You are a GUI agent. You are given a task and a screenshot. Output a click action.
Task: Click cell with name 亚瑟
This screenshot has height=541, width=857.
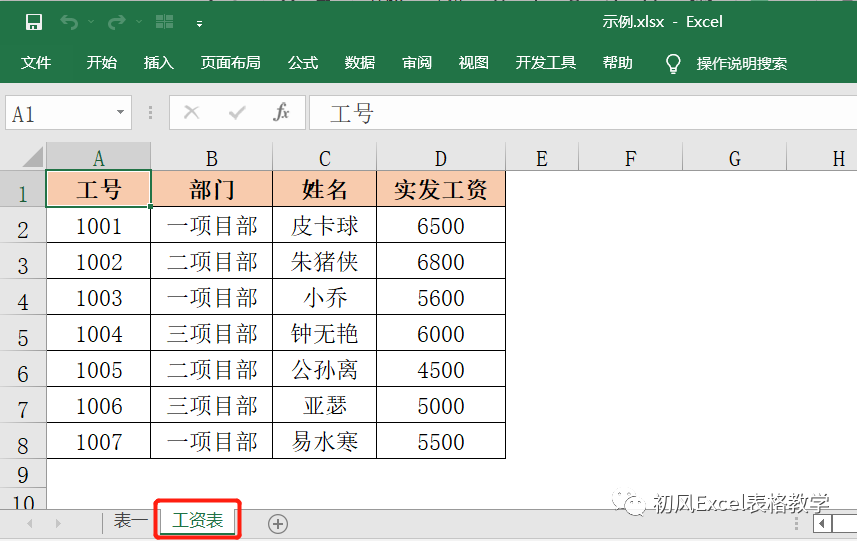click(x=325, y=405)
